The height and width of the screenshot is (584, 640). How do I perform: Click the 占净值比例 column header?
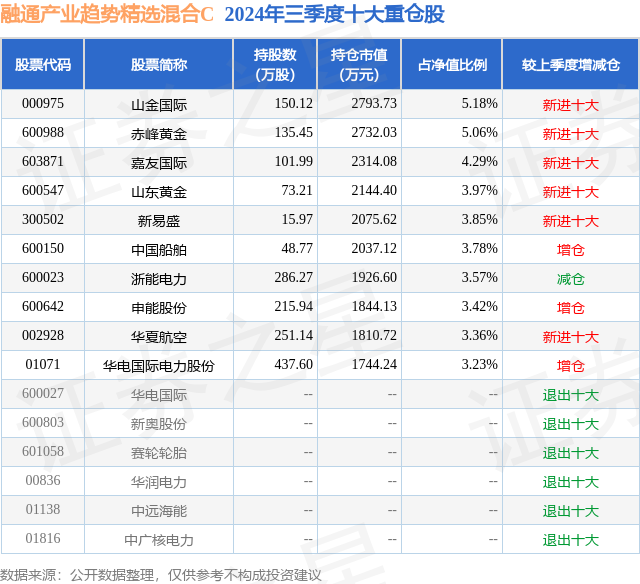(x=452, y=65)
